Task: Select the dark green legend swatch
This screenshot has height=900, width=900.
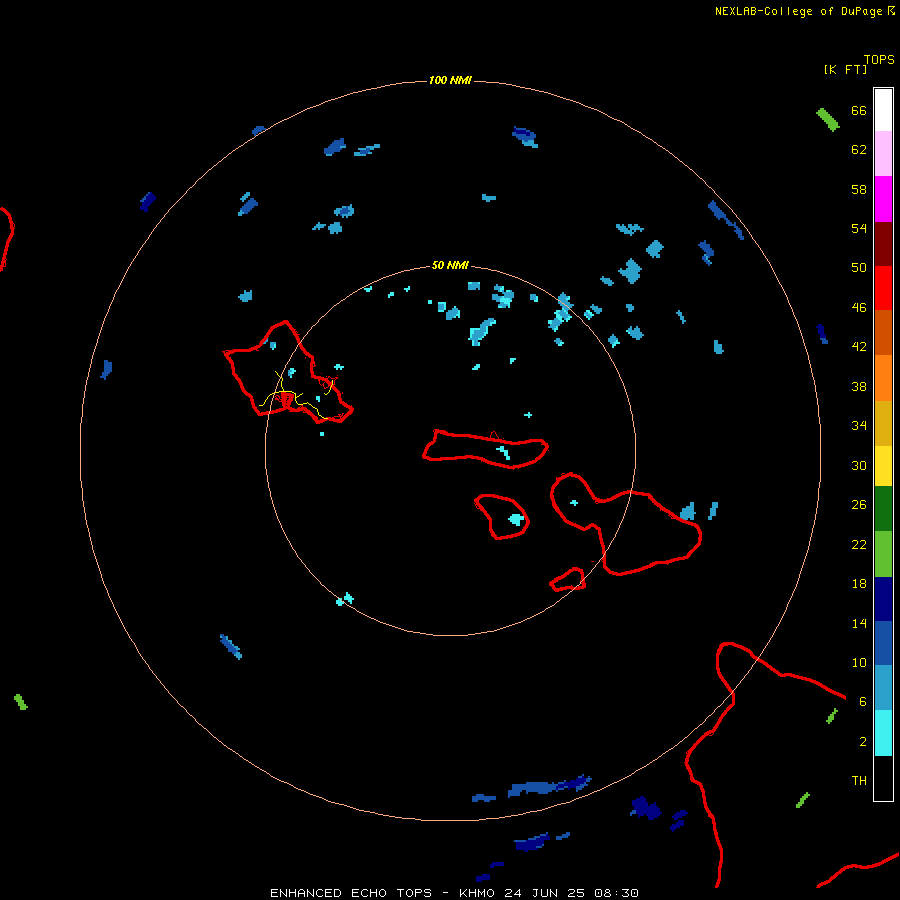Action: click(883, 509)
